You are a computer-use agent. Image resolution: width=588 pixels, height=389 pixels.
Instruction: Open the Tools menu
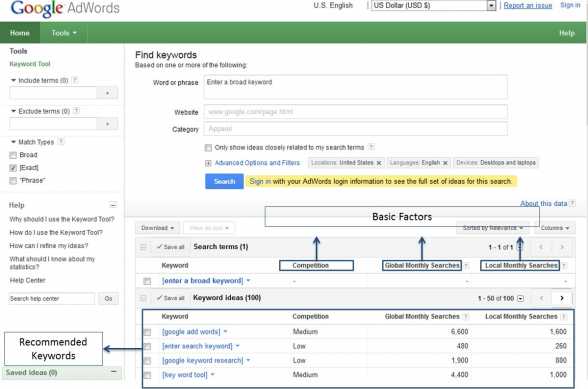point(64,33)
